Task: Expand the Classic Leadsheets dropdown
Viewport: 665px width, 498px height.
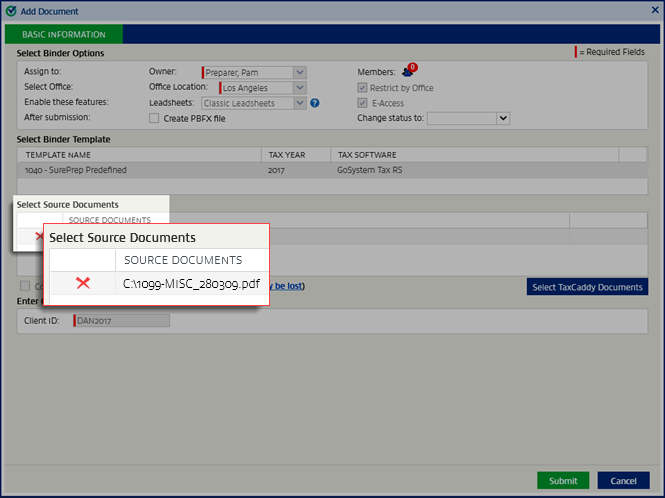Action: (x=299, y=103)
